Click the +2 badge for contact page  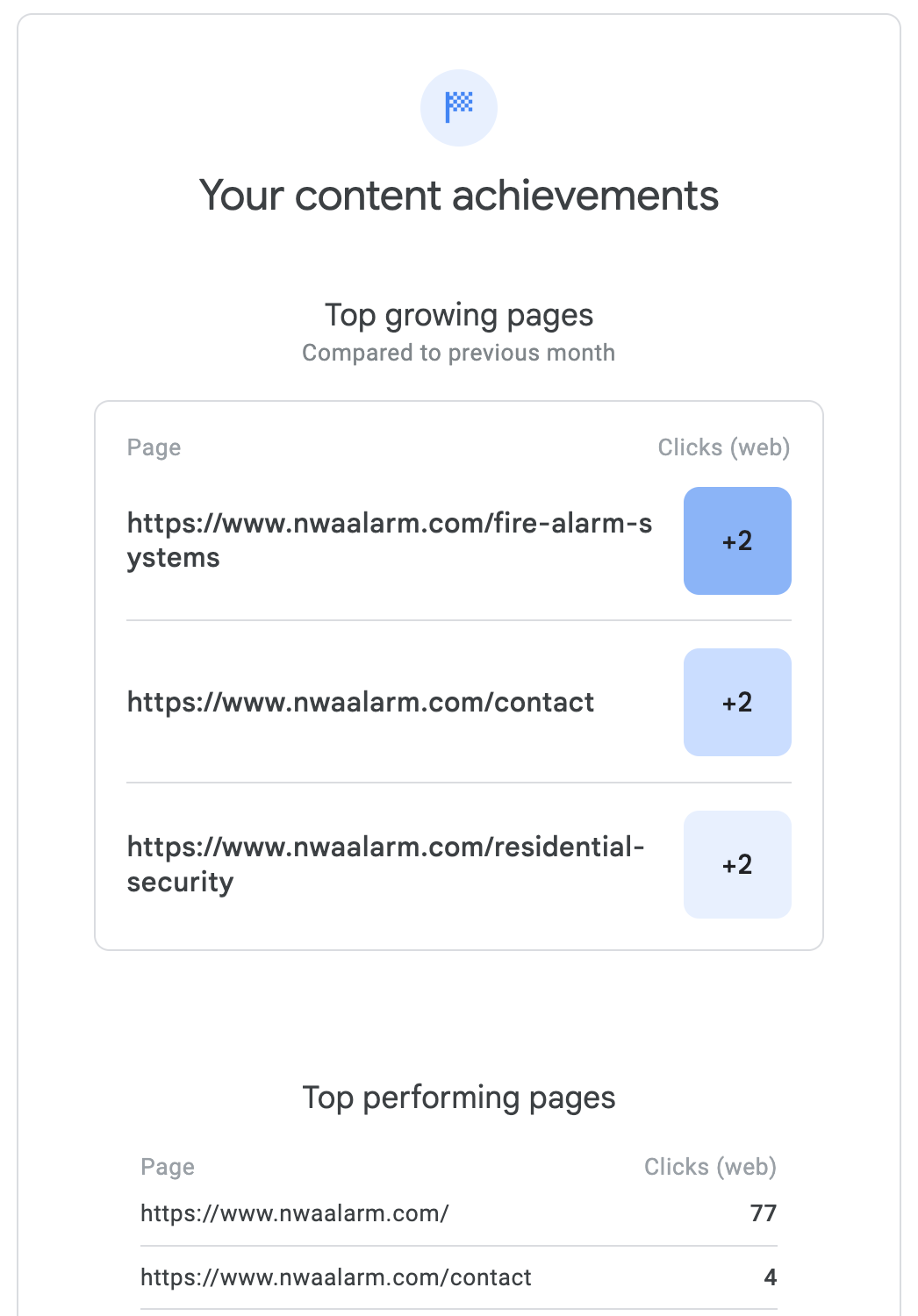point(737,702)
